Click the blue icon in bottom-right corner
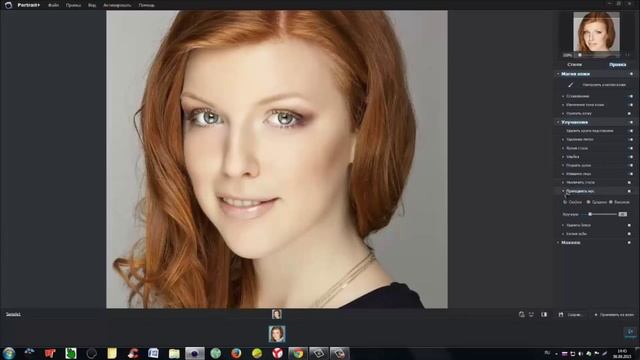This screenshot has height=360, width=640. [630, 333]
